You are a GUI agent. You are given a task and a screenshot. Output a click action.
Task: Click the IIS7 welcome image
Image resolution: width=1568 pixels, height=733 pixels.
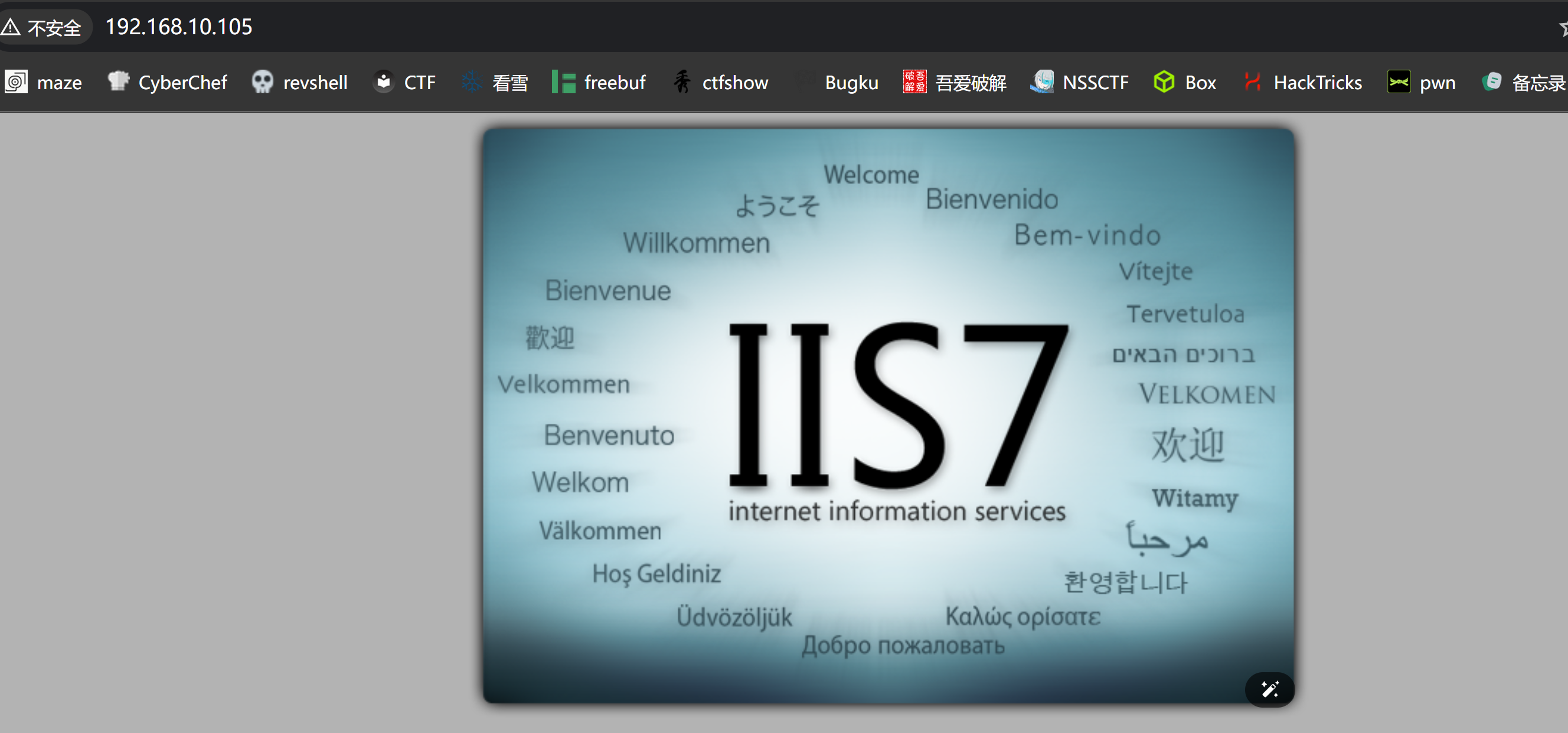[x=888, y=416]
